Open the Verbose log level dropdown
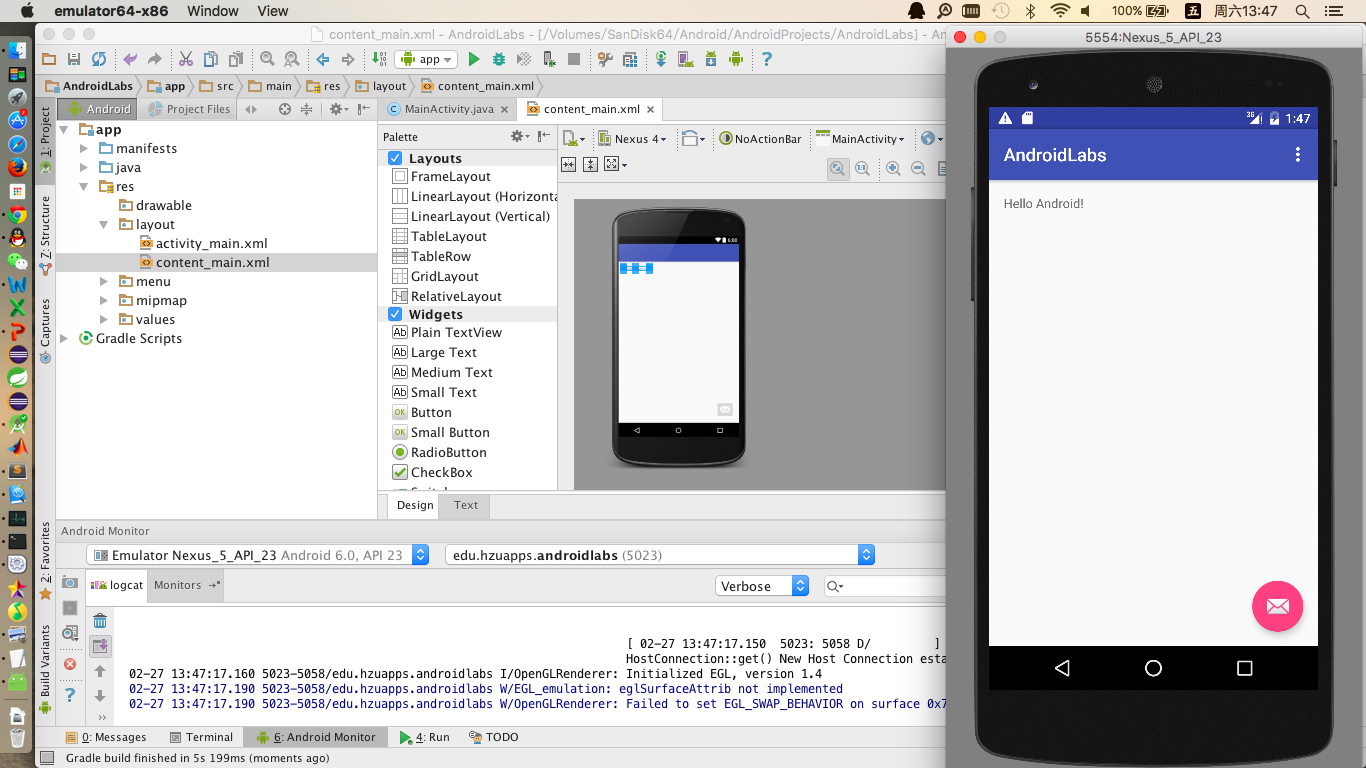 pyautogui.click(x=762, y=586)
